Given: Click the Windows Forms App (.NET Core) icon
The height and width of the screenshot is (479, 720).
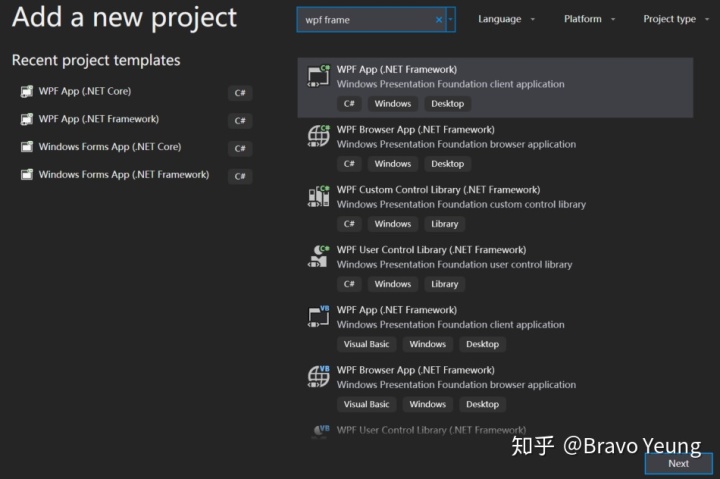Looking at the screenshot, I should click(x=27, y=147).
